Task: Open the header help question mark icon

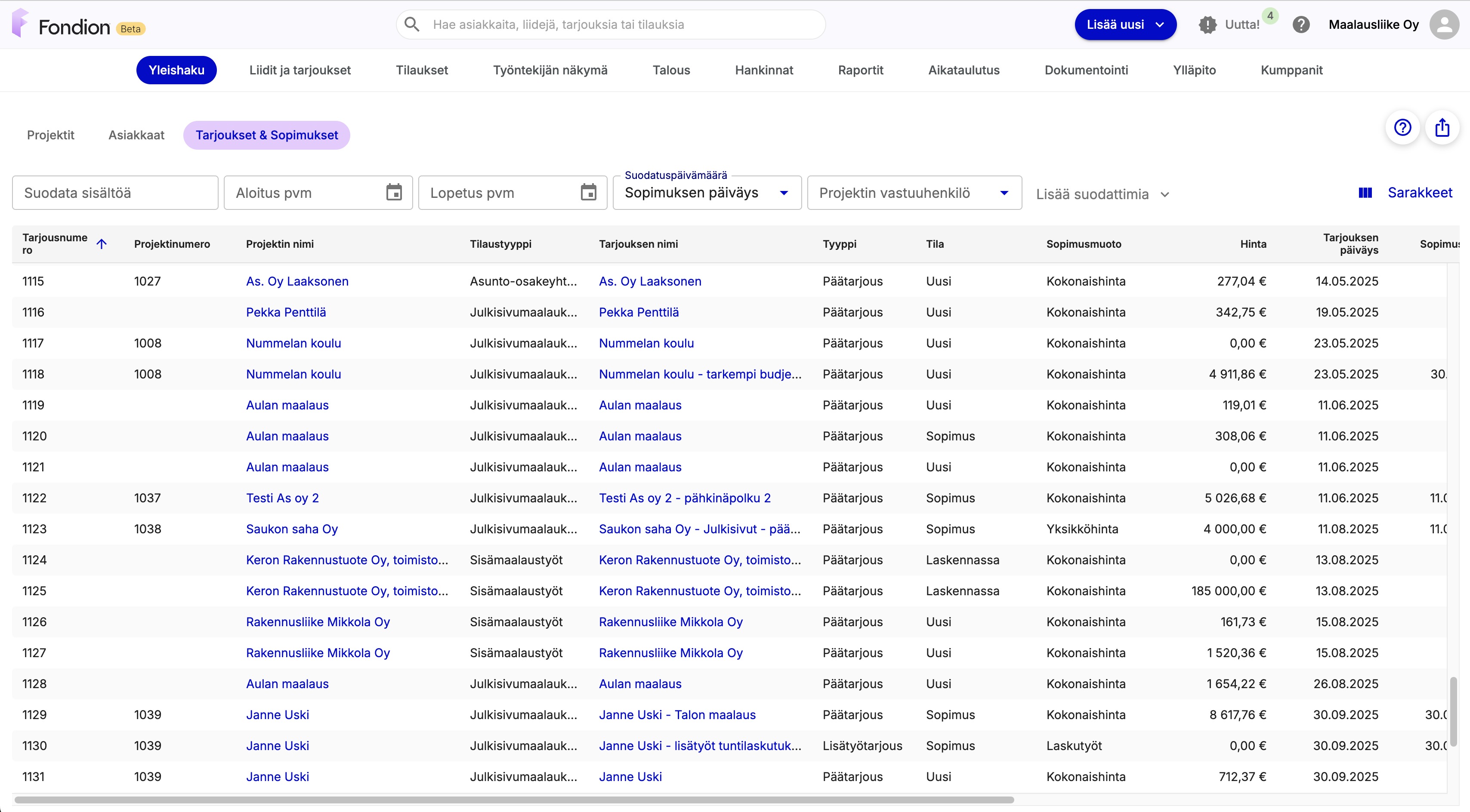Action: click(1301, 25)
